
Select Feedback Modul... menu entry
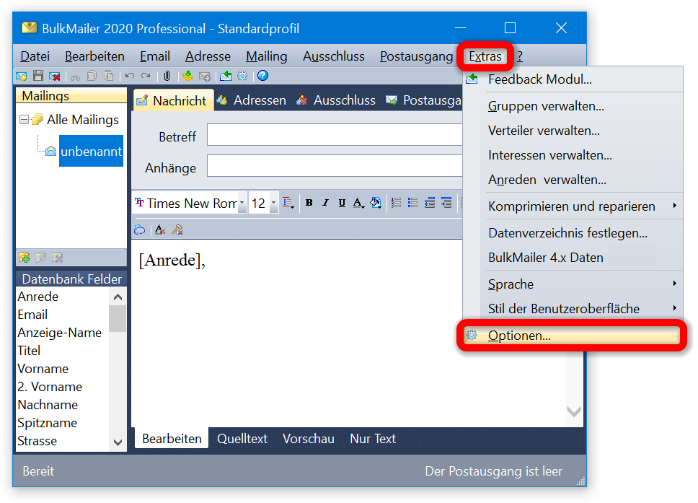[573, 79]
